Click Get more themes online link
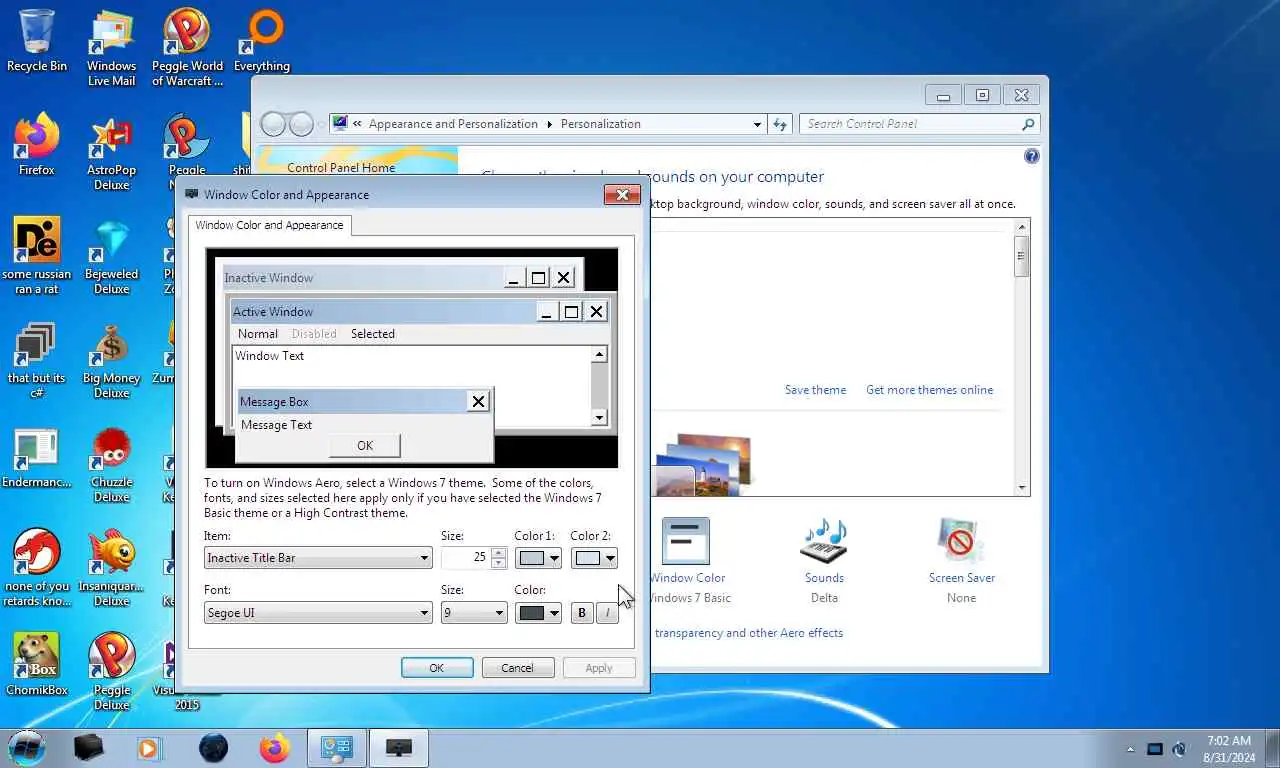The width and height of the screenshot is (1280, 768). (x=930, y=390)
